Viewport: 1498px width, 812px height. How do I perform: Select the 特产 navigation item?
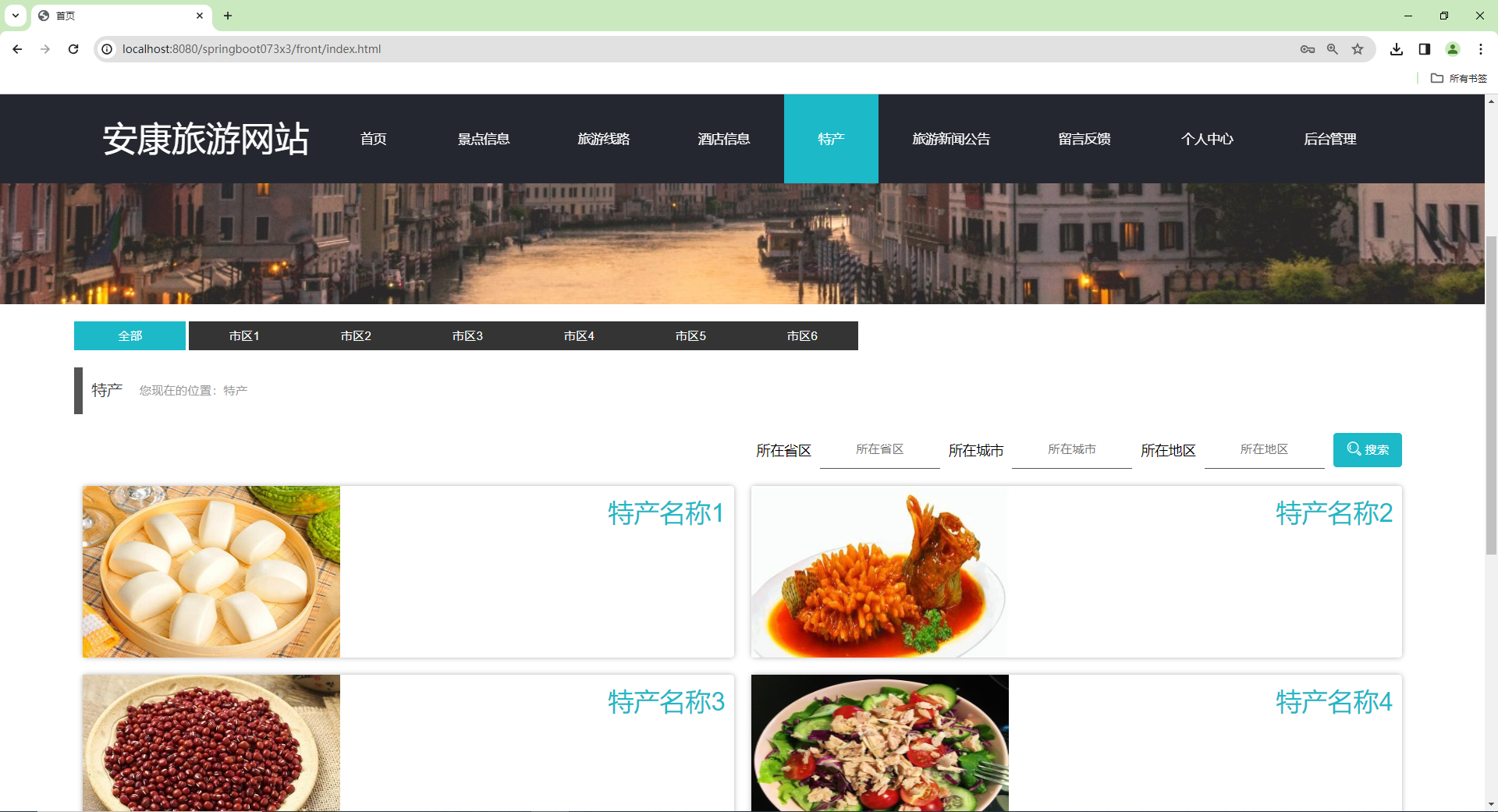[831, 139]
